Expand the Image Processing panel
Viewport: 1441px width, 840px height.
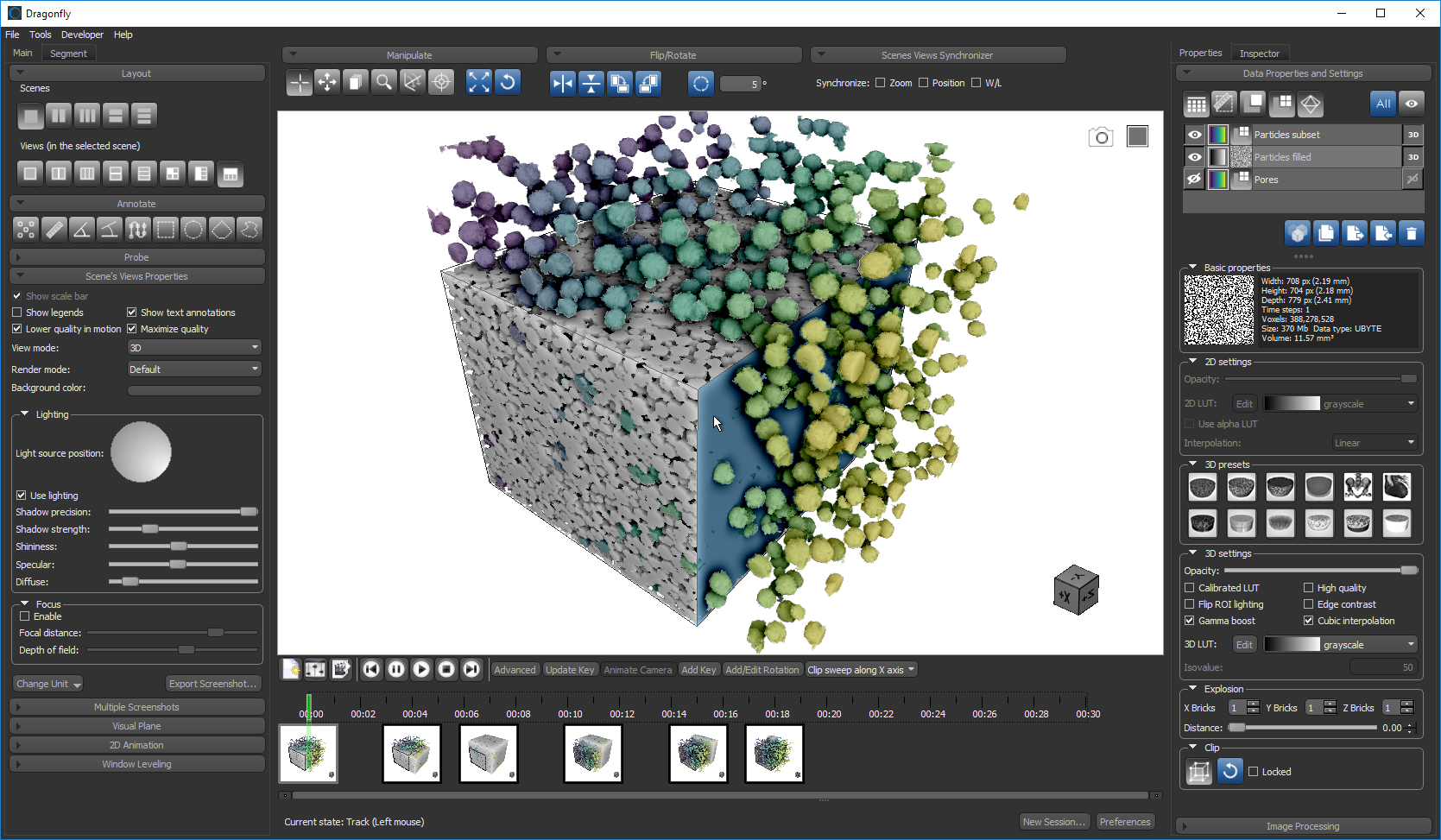(x=1303, y=826)
